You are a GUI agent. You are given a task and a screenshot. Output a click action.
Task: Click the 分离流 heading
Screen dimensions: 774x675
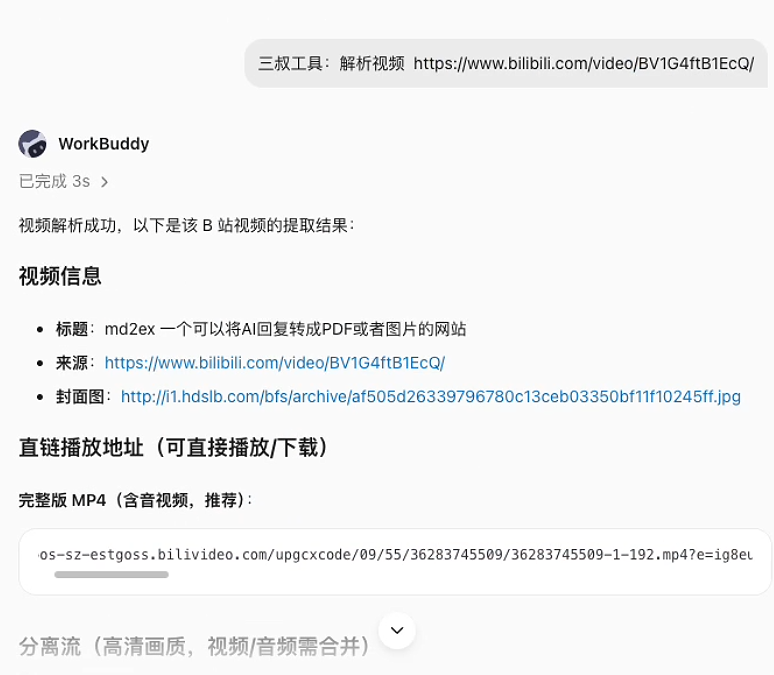[194, 646]
